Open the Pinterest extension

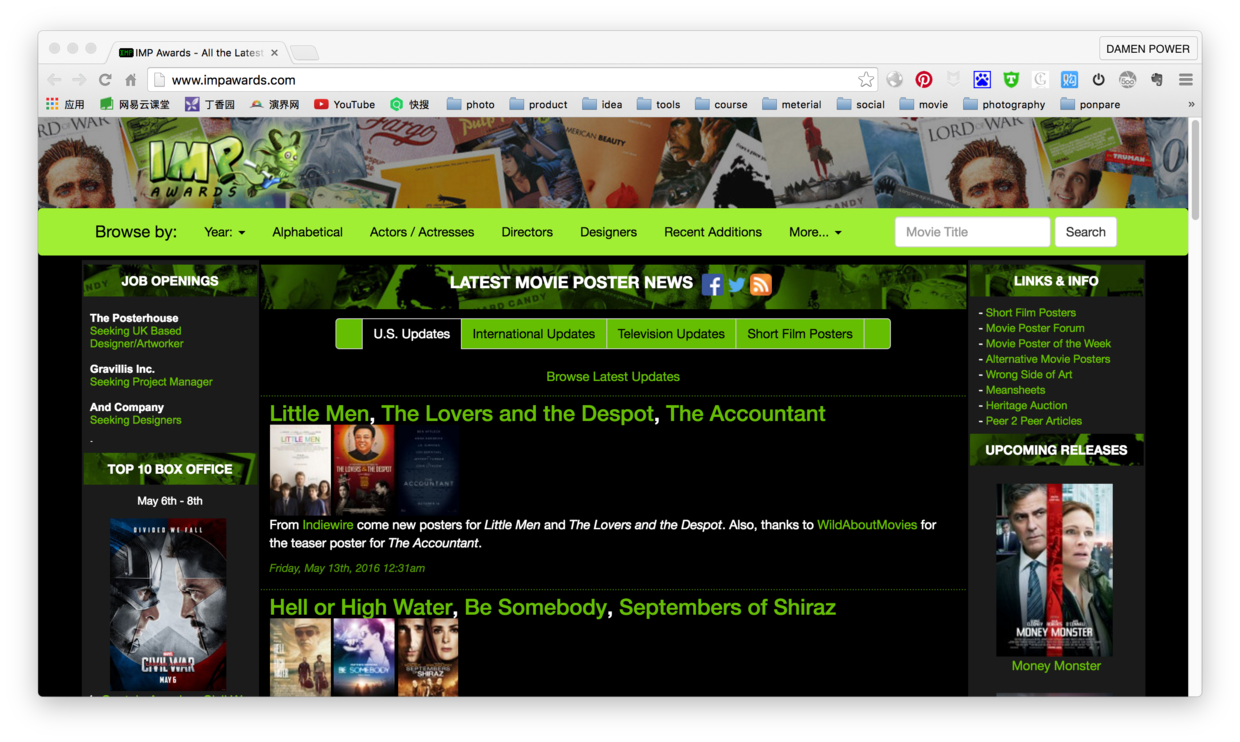(924, 80)
